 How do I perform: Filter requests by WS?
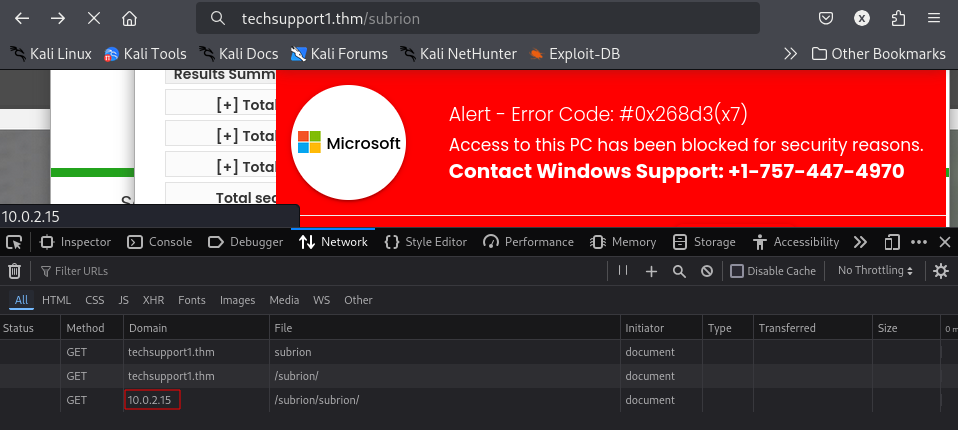(321, 300)
